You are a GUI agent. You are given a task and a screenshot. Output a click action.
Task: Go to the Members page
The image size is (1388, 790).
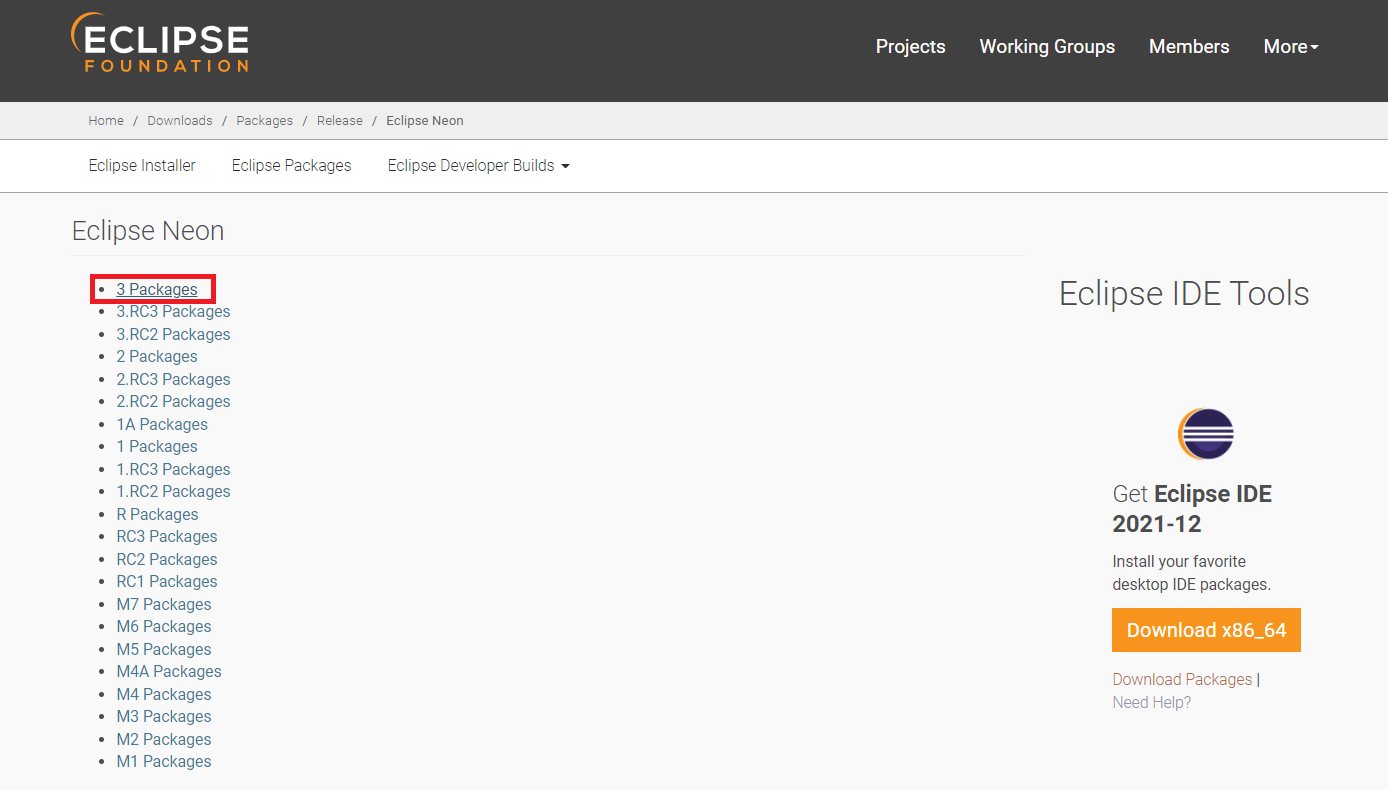click(1189, 47)
